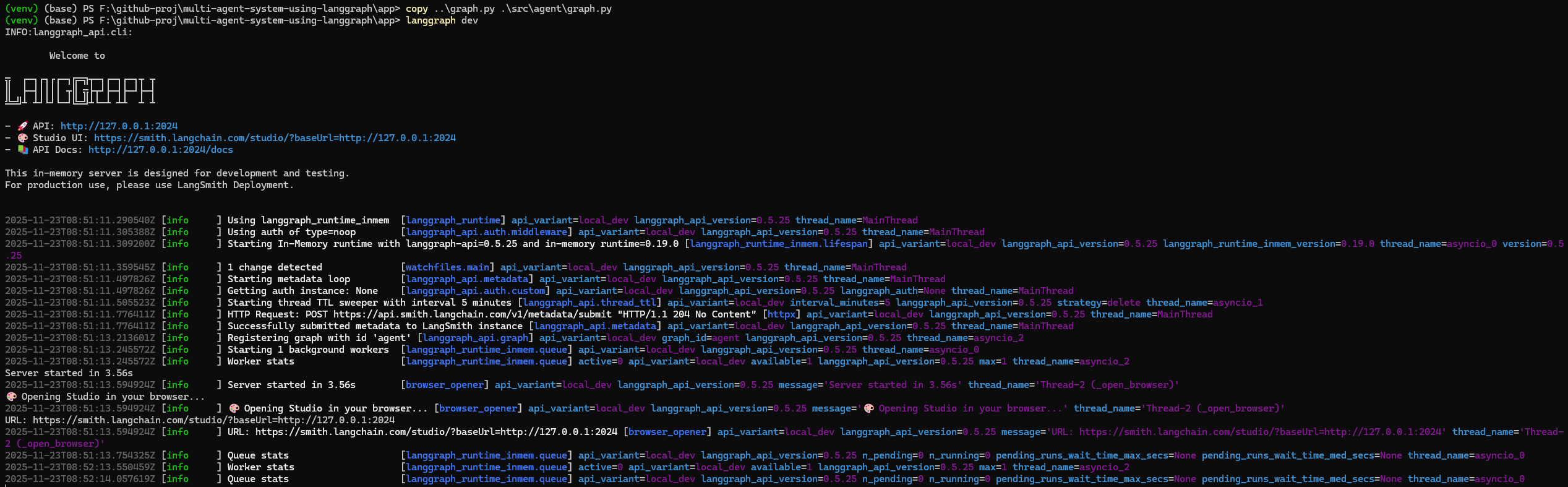Click the books emoji beside API Docs
Viewport: 1568px width, 487px height.
(22, 150)
